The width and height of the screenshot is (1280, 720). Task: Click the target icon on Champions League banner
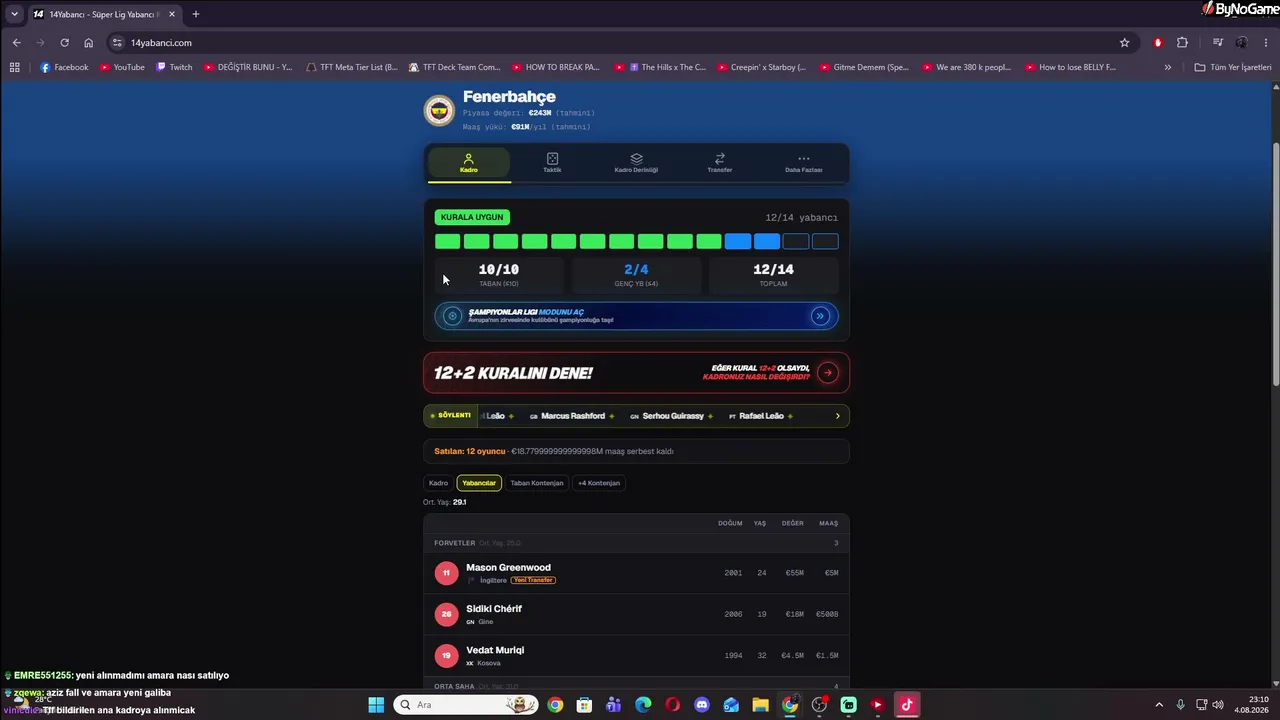pos(452,316)
